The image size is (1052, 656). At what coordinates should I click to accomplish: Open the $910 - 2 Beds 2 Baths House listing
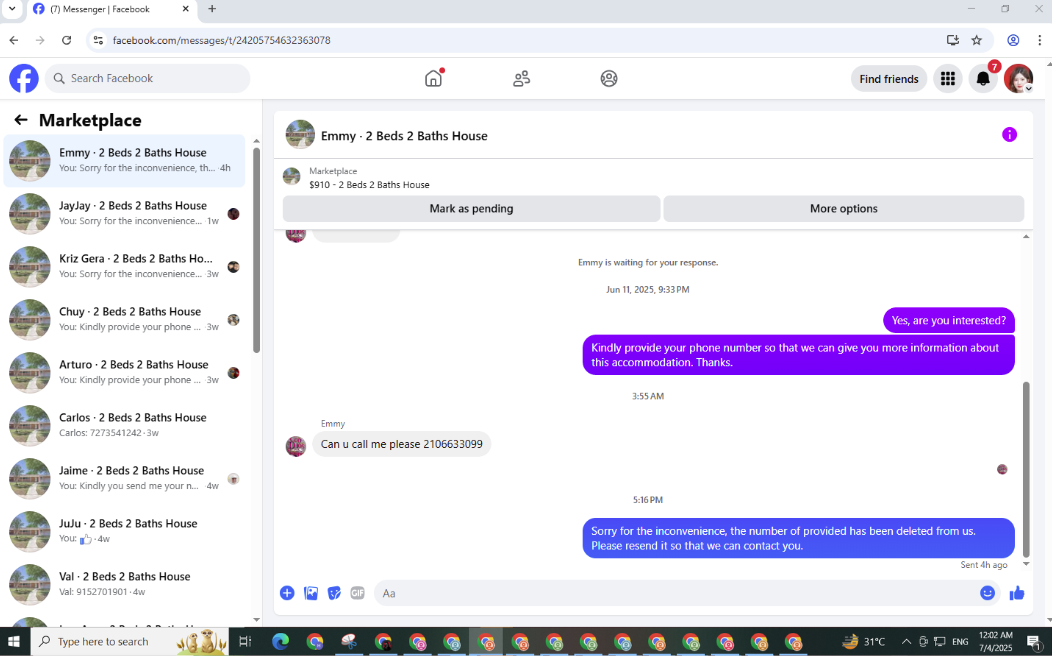coord(369,184)
